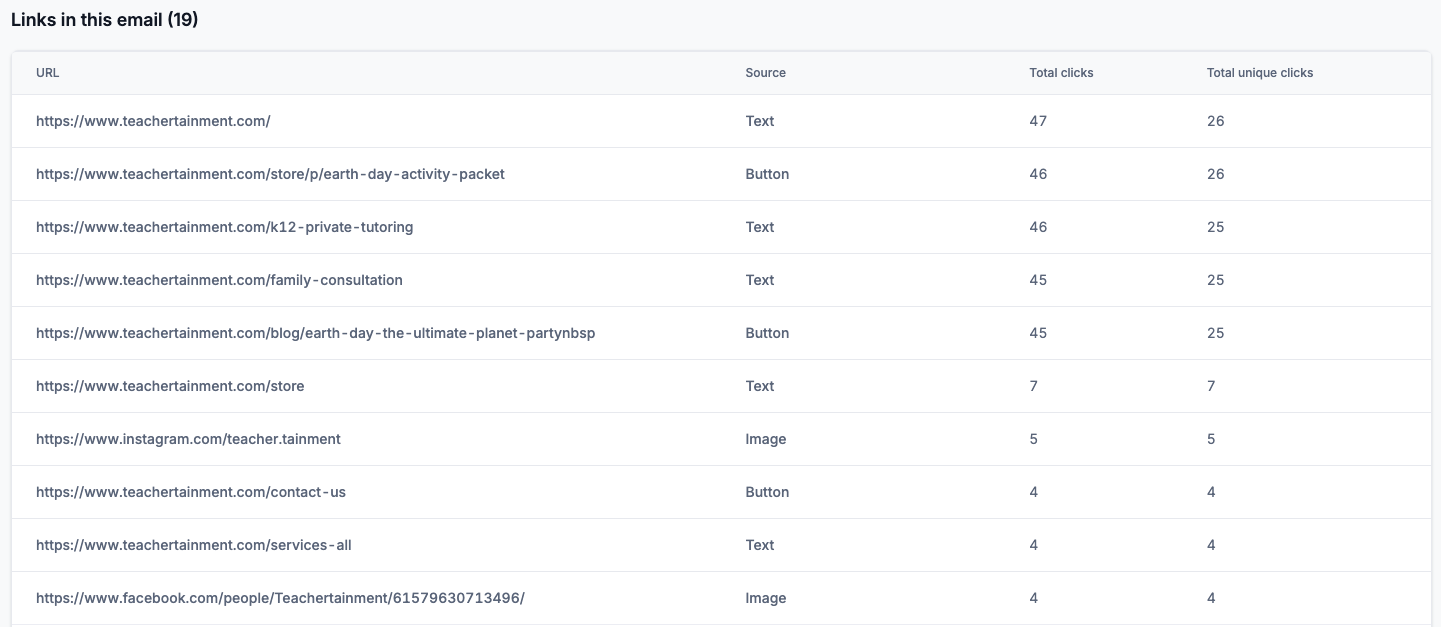Open the Facebook Teachertainment page link
Screen dimensions: 1441x627
point(280,598)
